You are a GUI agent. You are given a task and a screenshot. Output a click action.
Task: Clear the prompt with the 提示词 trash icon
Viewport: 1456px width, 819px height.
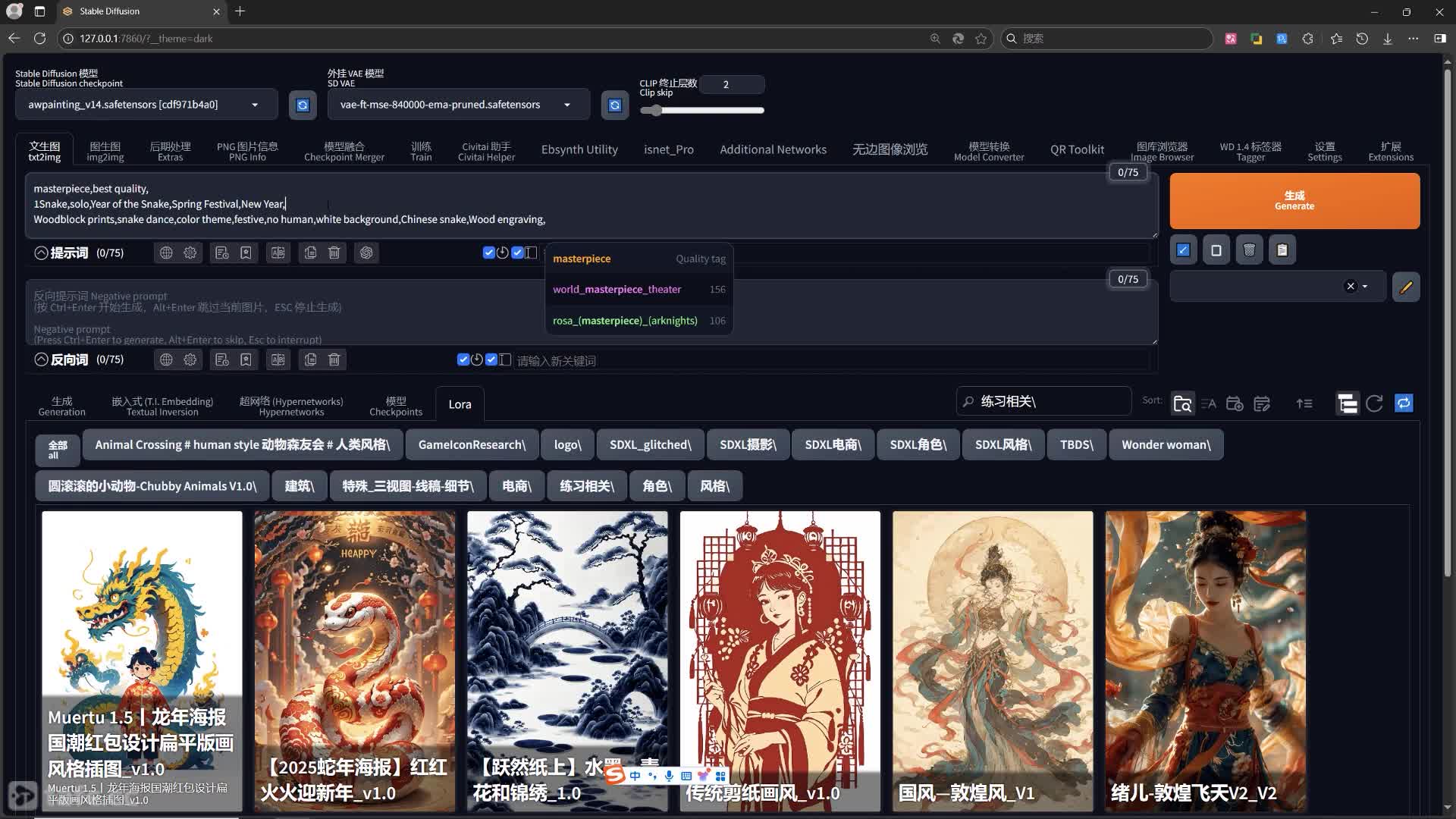pyautogui.click(x=334, y=253)
